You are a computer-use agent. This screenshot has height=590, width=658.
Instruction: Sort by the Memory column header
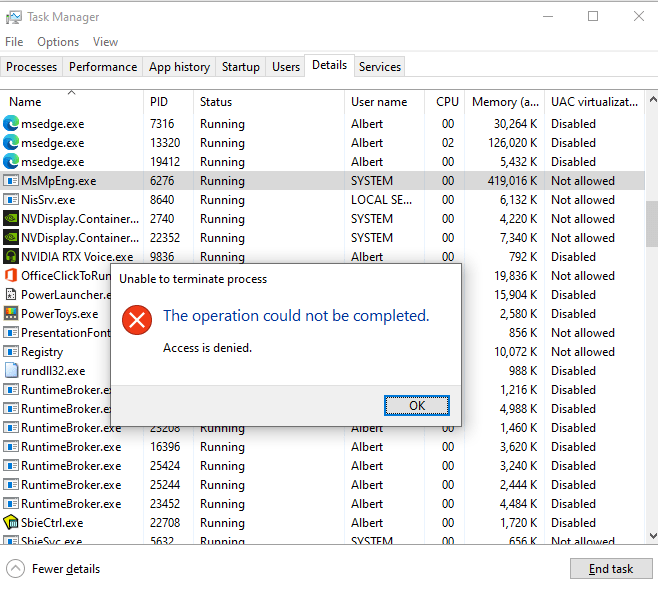click(x=504, y=102)
